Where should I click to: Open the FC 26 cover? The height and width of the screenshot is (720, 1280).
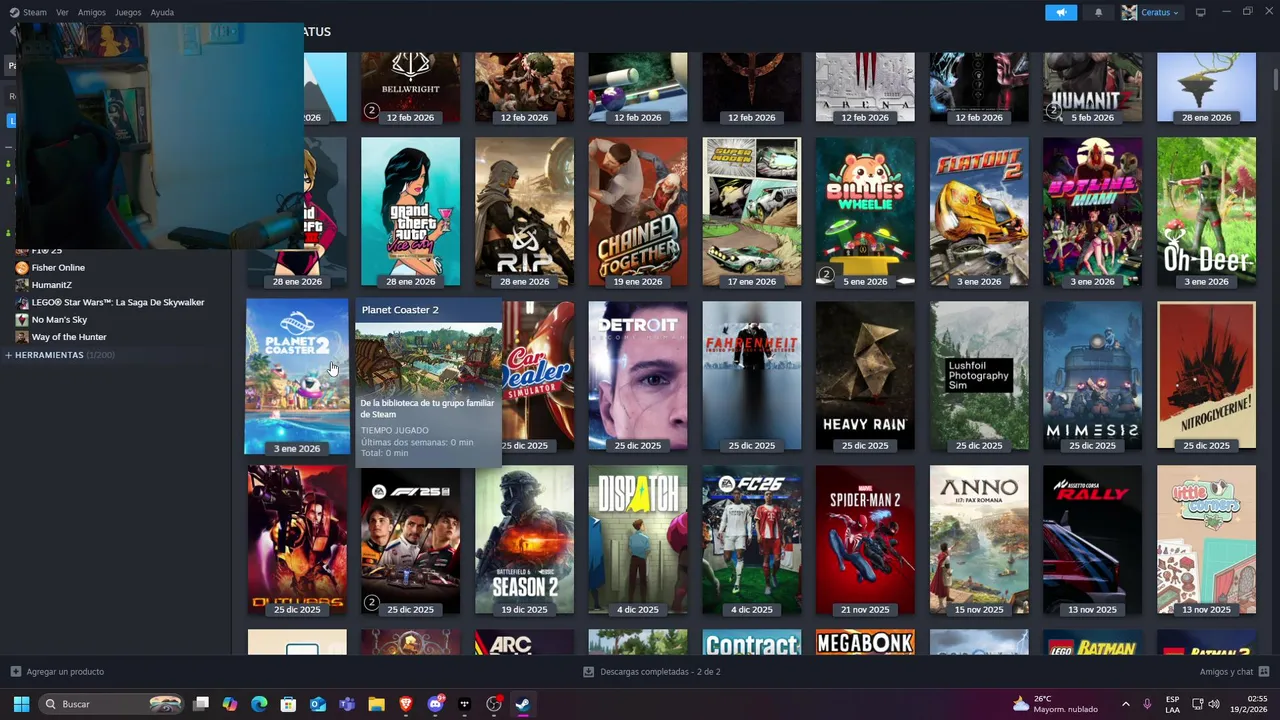pyautogui.click(x=752, y=539)
